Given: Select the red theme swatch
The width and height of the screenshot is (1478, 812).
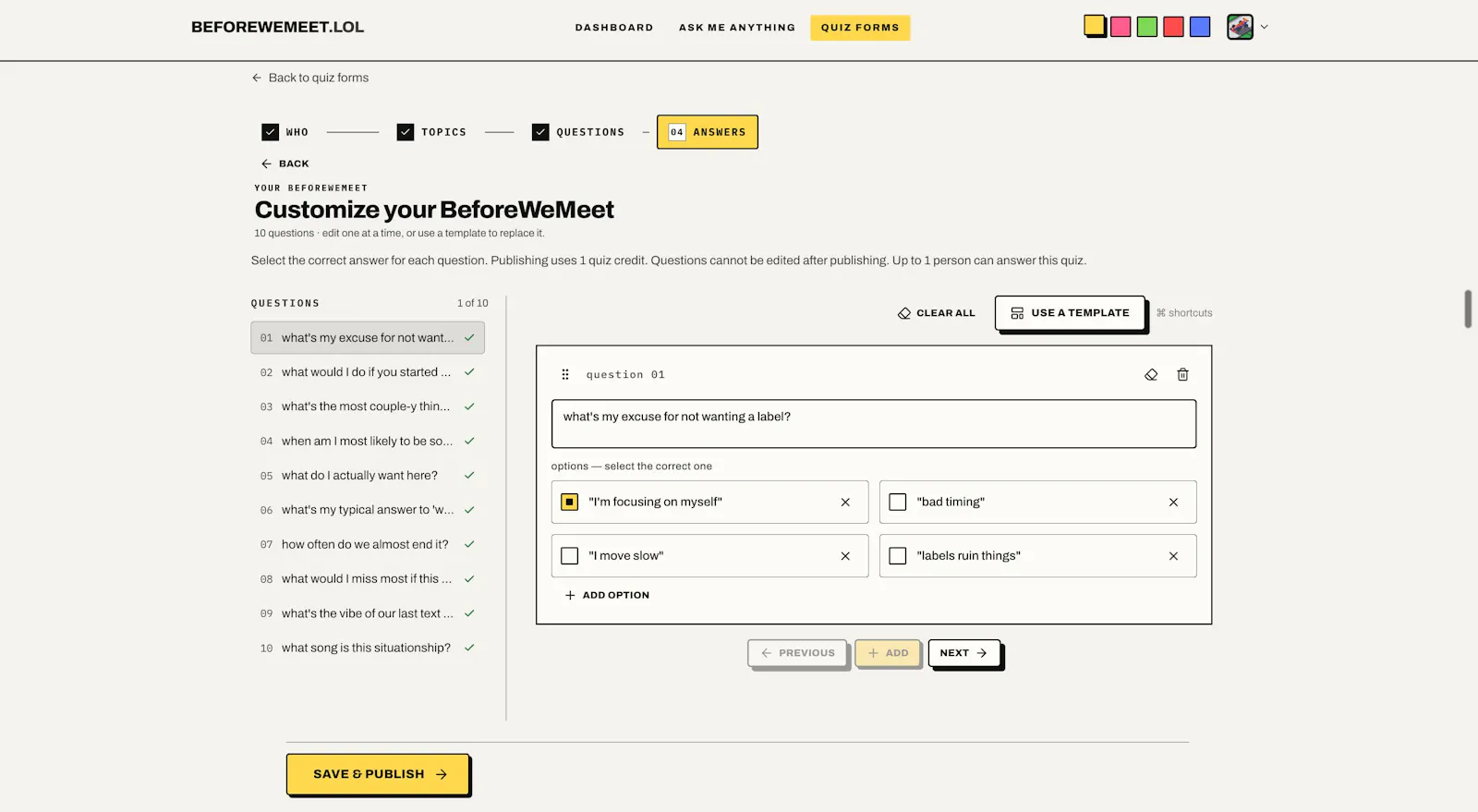Looking at the screenshot, I should click(x=1173, y=27).
